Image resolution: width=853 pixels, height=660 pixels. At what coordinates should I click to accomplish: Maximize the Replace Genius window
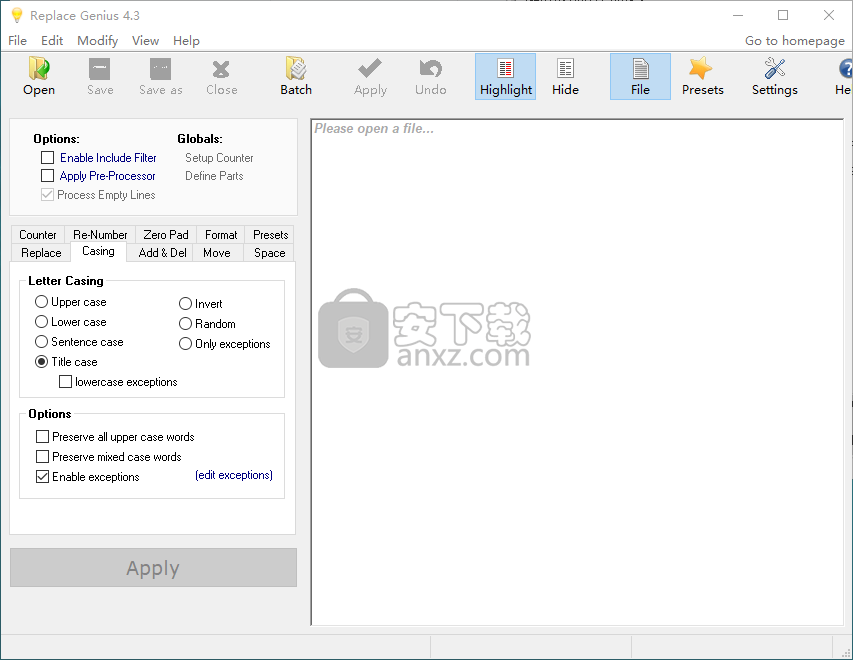tap(783, 15)
